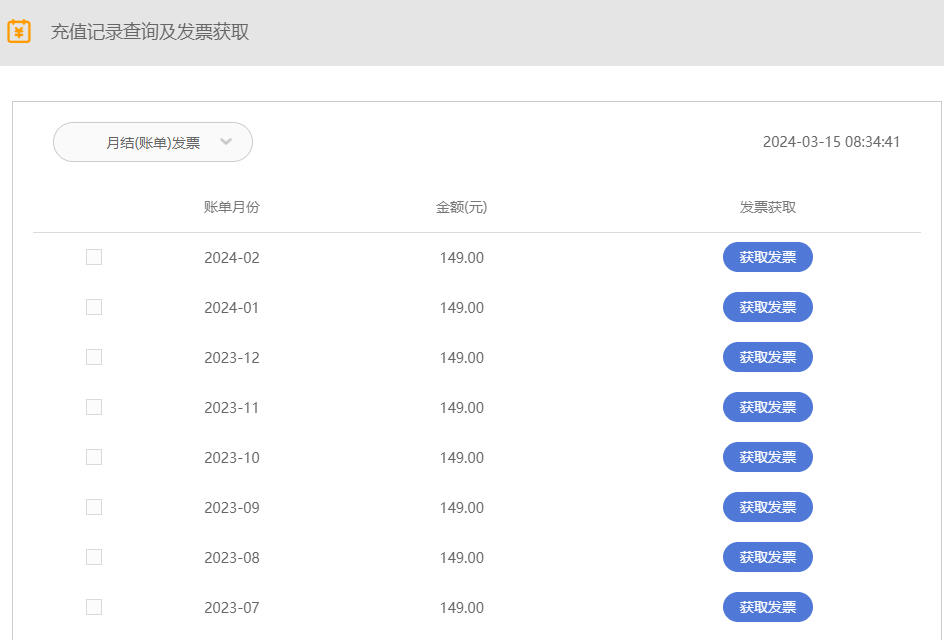Click the 金额(元) column header
Screen dimensions: 944x640
click(x=461, y=207)
